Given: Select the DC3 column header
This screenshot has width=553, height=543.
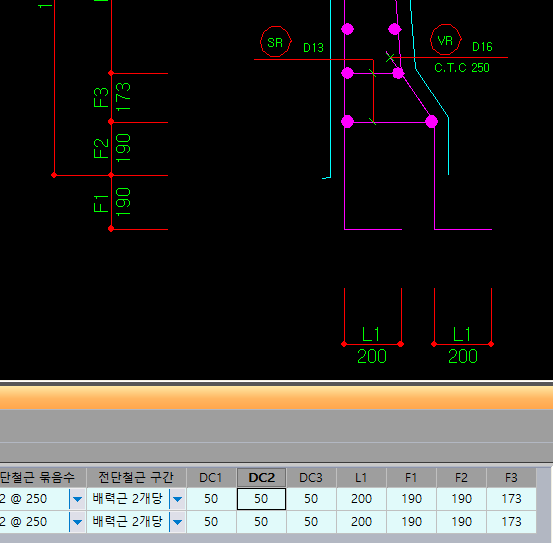Looking at the screenshot, I should (311, 478).
